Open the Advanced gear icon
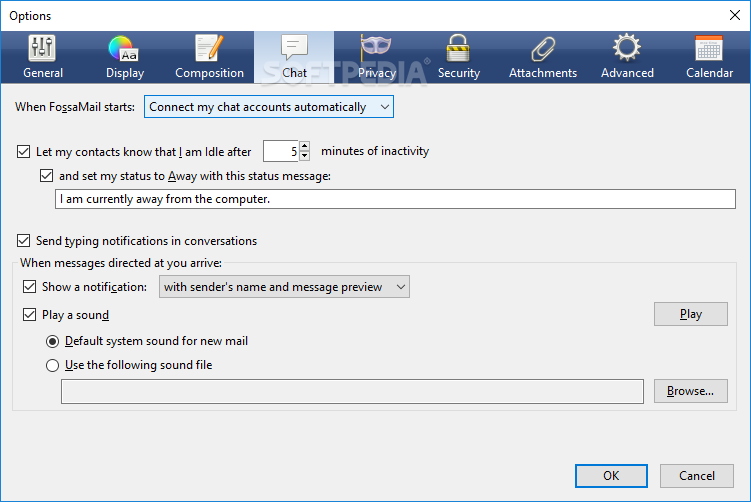The width and height of the screenshot is (751, 502). [x=626, y=48]
